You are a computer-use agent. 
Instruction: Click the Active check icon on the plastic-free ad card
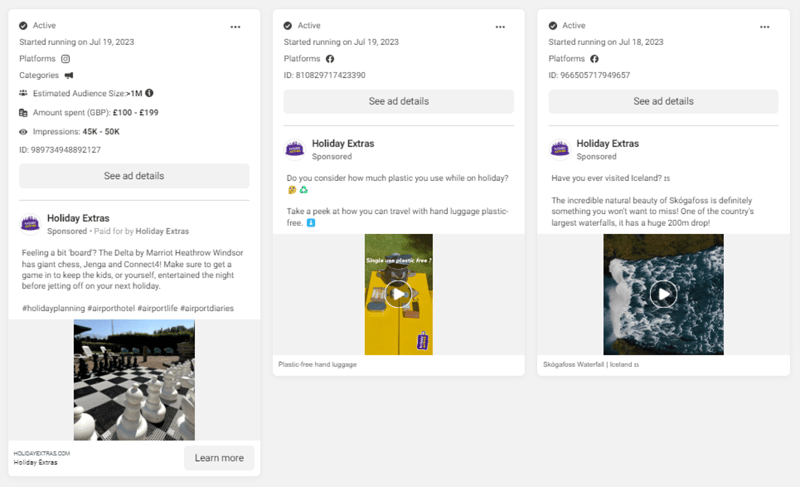coord(288,25)
